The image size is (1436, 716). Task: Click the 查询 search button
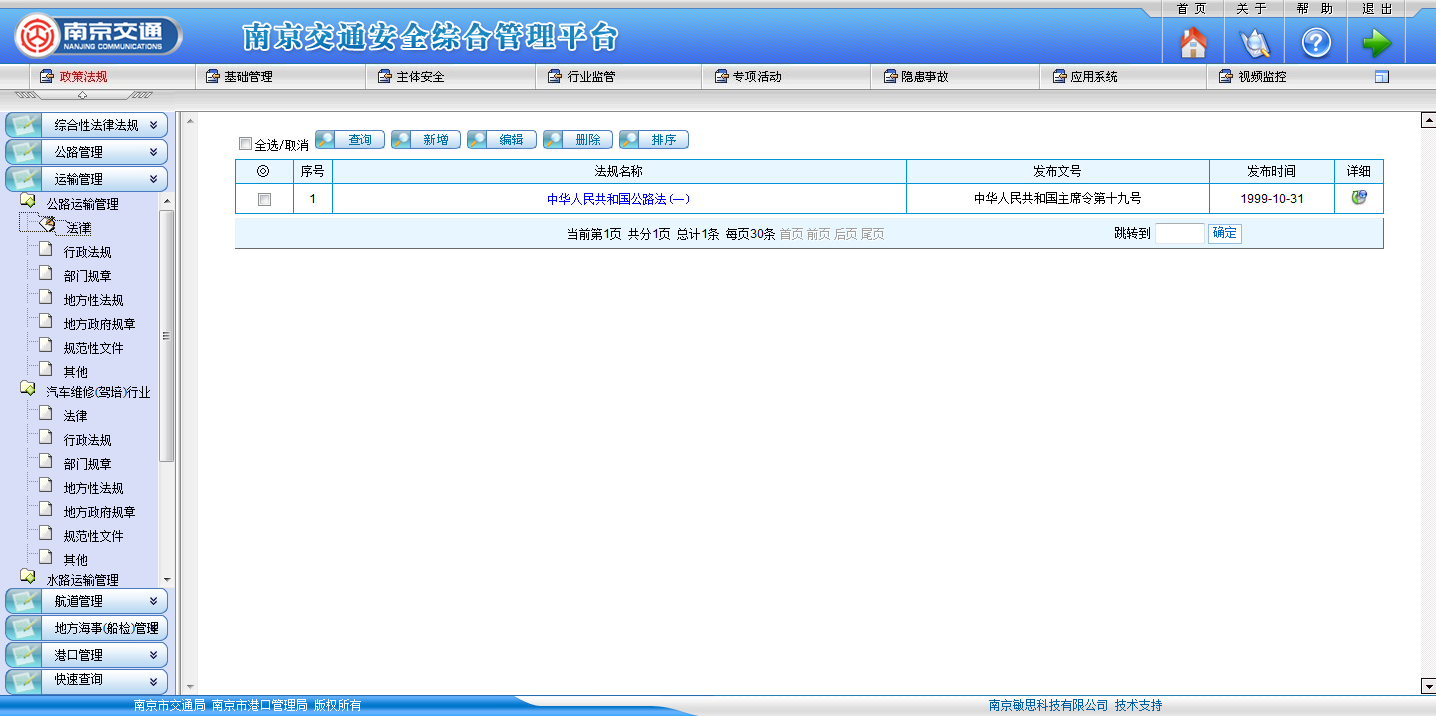click(x=350, y=140)
